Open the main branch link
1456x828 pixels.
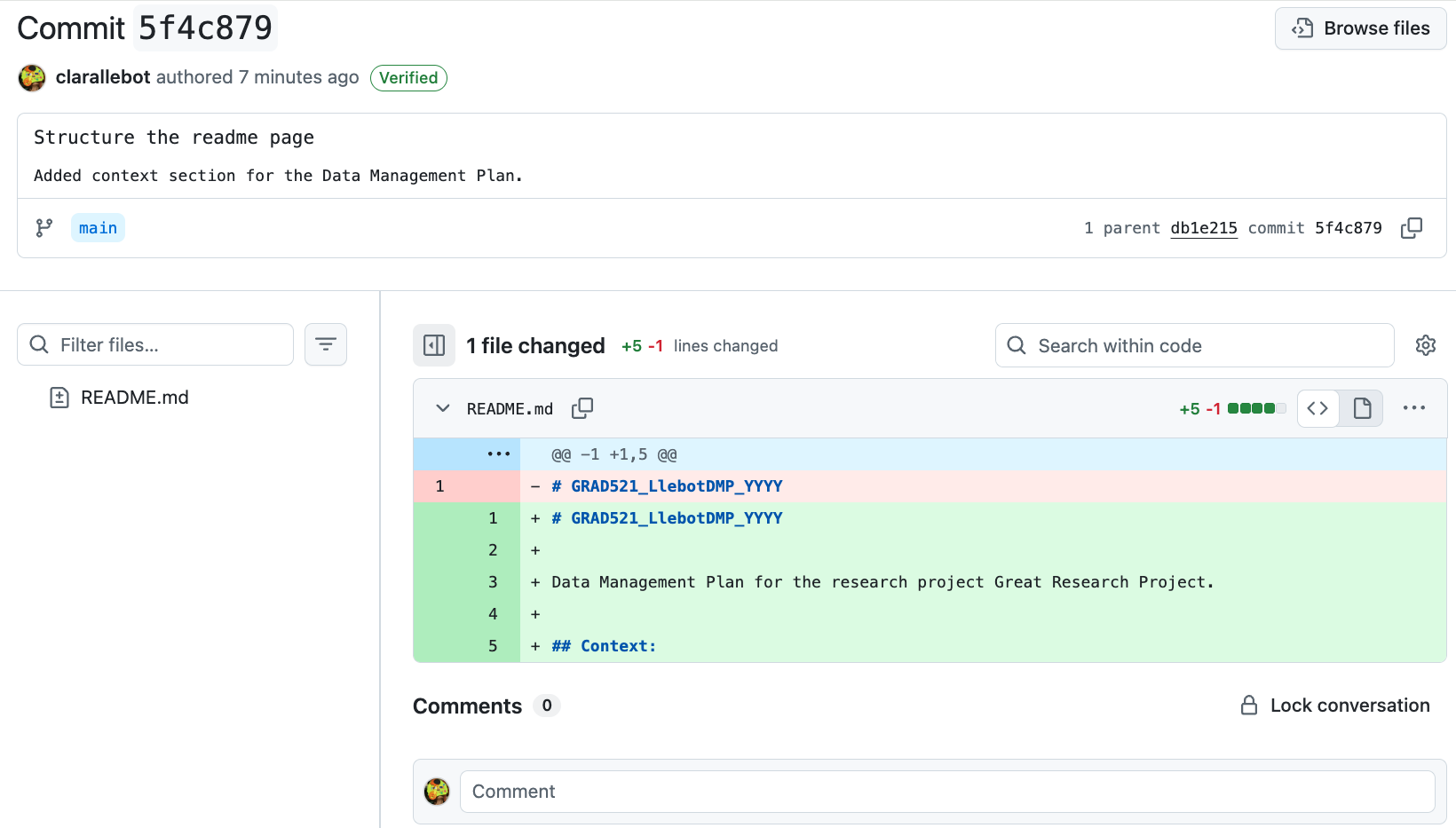98,228
